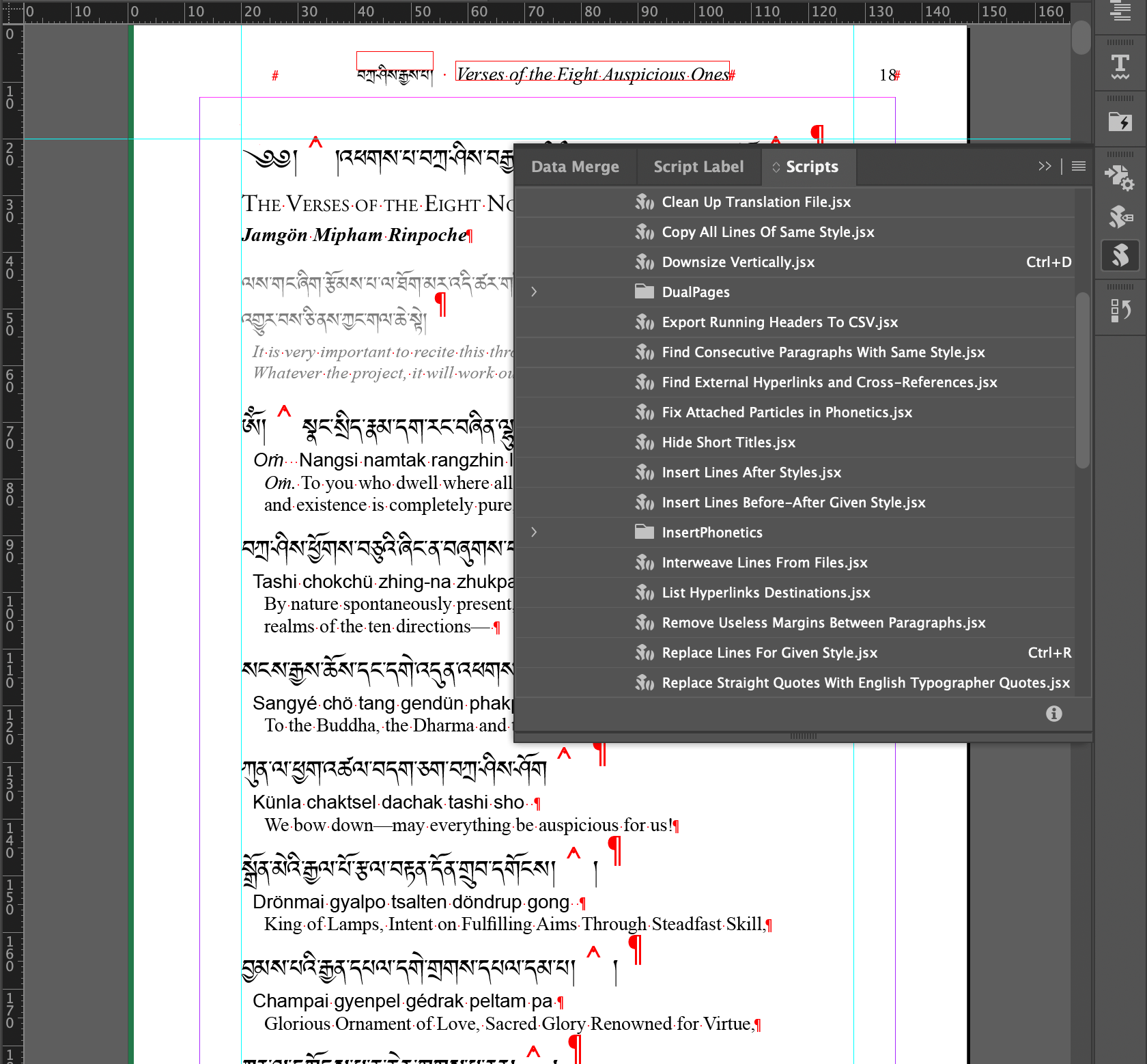The height and width of the screenshot is (1064, 1147).
Task: Run the Replace Lines For Given Style.jsx script
Action: pos(769,652)
